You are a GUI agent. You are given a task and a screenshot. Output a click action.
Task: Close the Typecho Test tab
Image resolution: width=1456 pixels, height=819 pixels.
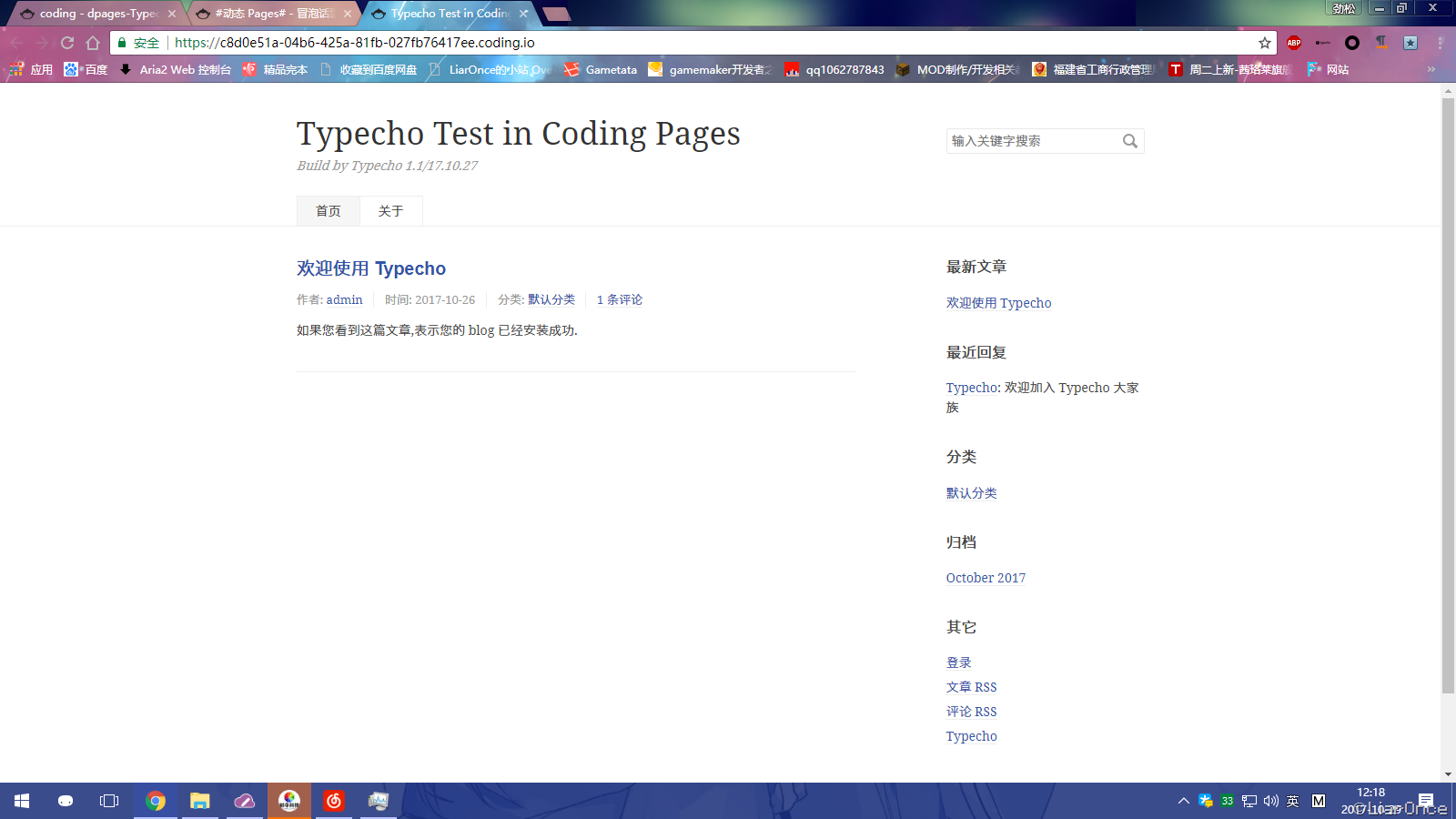point(523,14)
